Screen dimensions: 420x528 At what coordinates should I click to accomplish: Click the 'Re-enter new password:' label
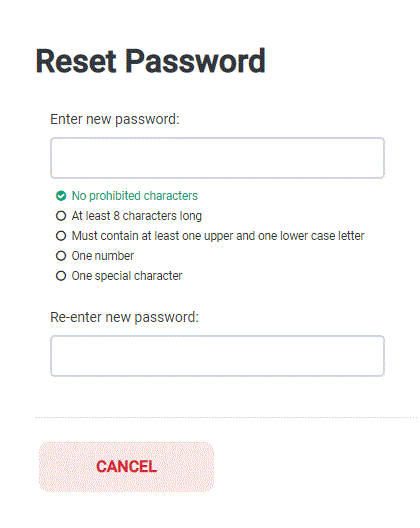click(125, 317)
